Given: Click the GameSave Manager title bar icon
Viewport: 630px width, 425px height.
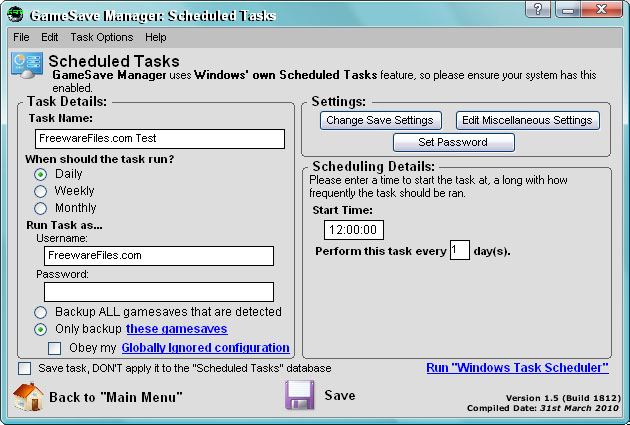Looking at the screenshot, I should (x=15, y=14).
